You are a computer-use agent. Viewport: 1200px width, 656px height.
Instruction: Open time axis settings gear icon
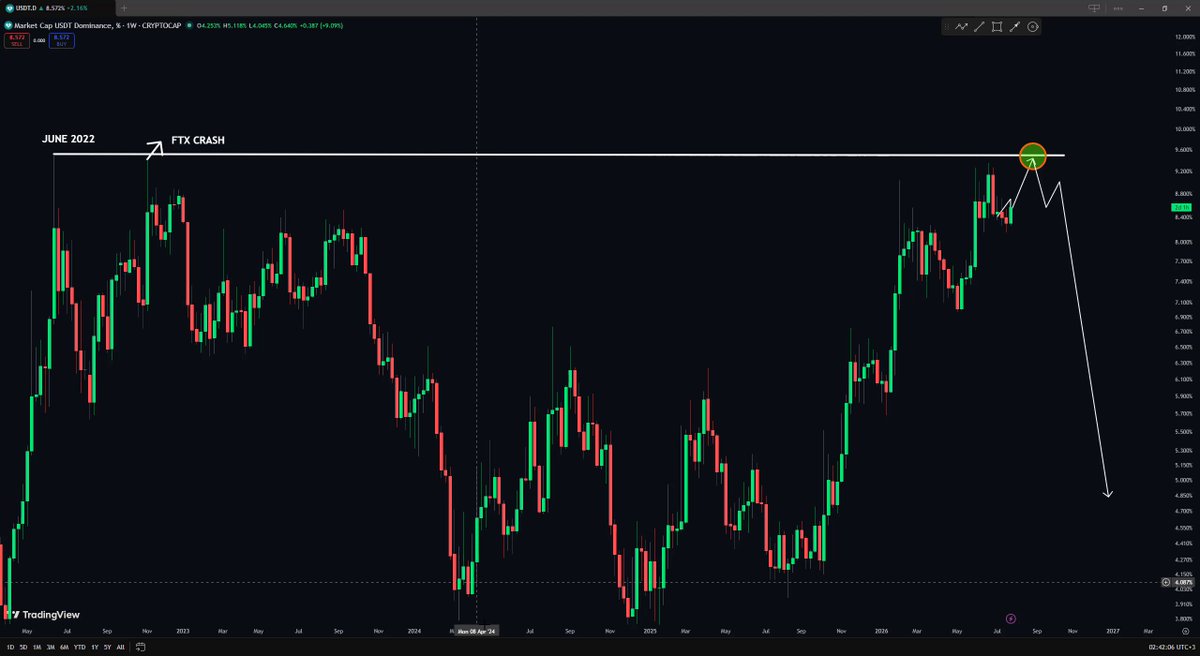pyautogui.click(x=1188, y=632)
